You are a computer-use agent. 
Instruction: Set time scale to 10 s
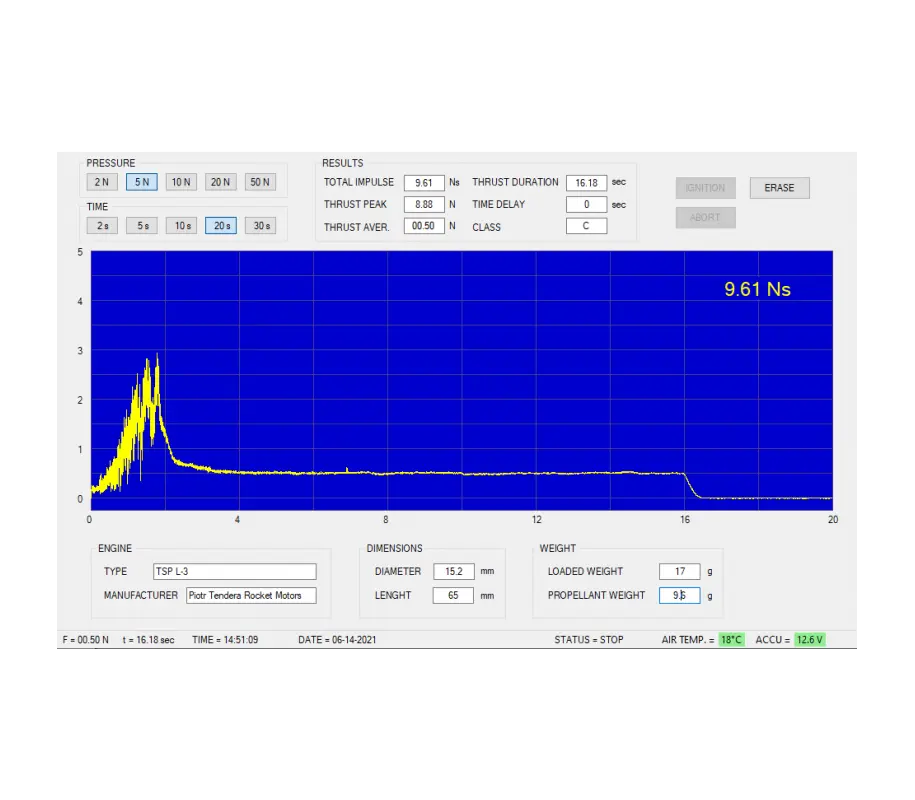[181, 226]
